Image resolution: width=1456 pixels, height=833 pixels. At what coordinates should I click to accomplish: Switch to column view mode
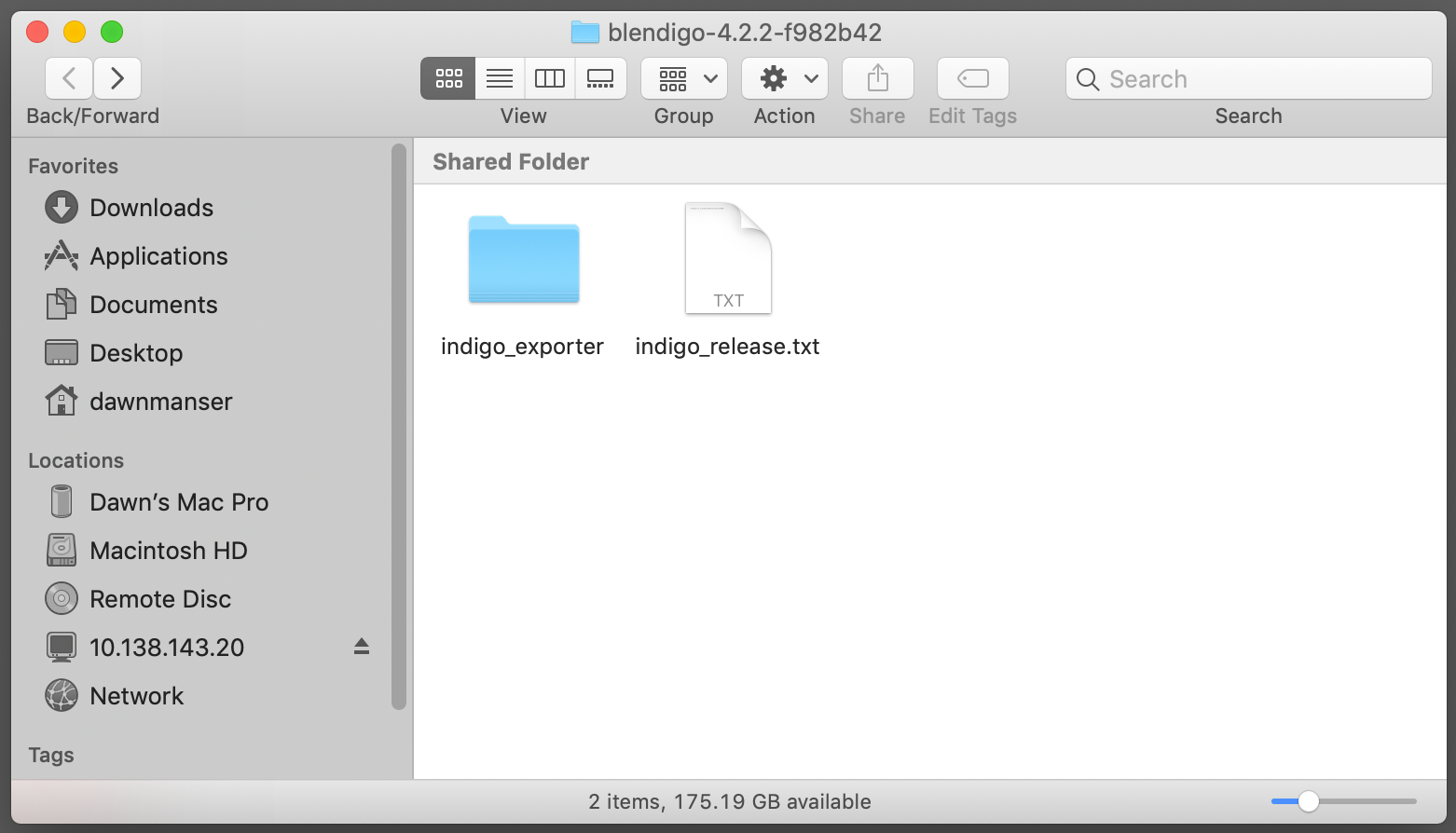tap(550, 78)
